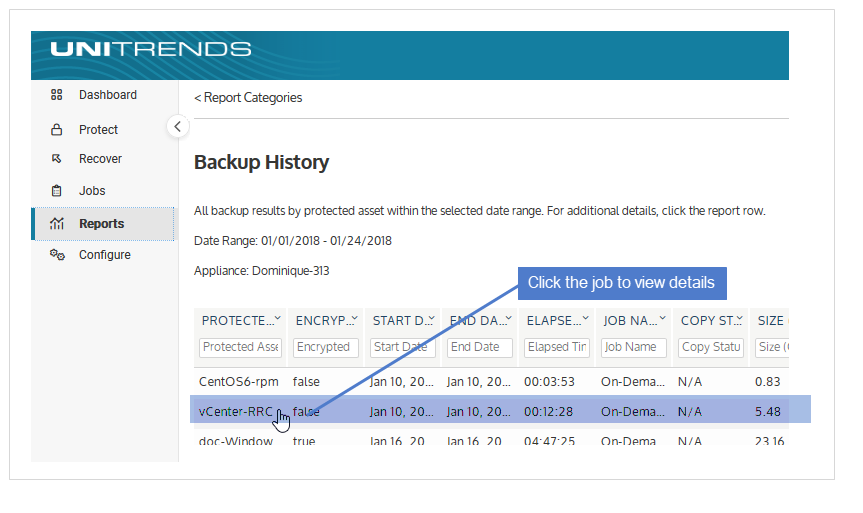The width and height of the screenshot is (863, 513).
Task: Click the Jobs clipboard icon
Action: pos(56,191)
